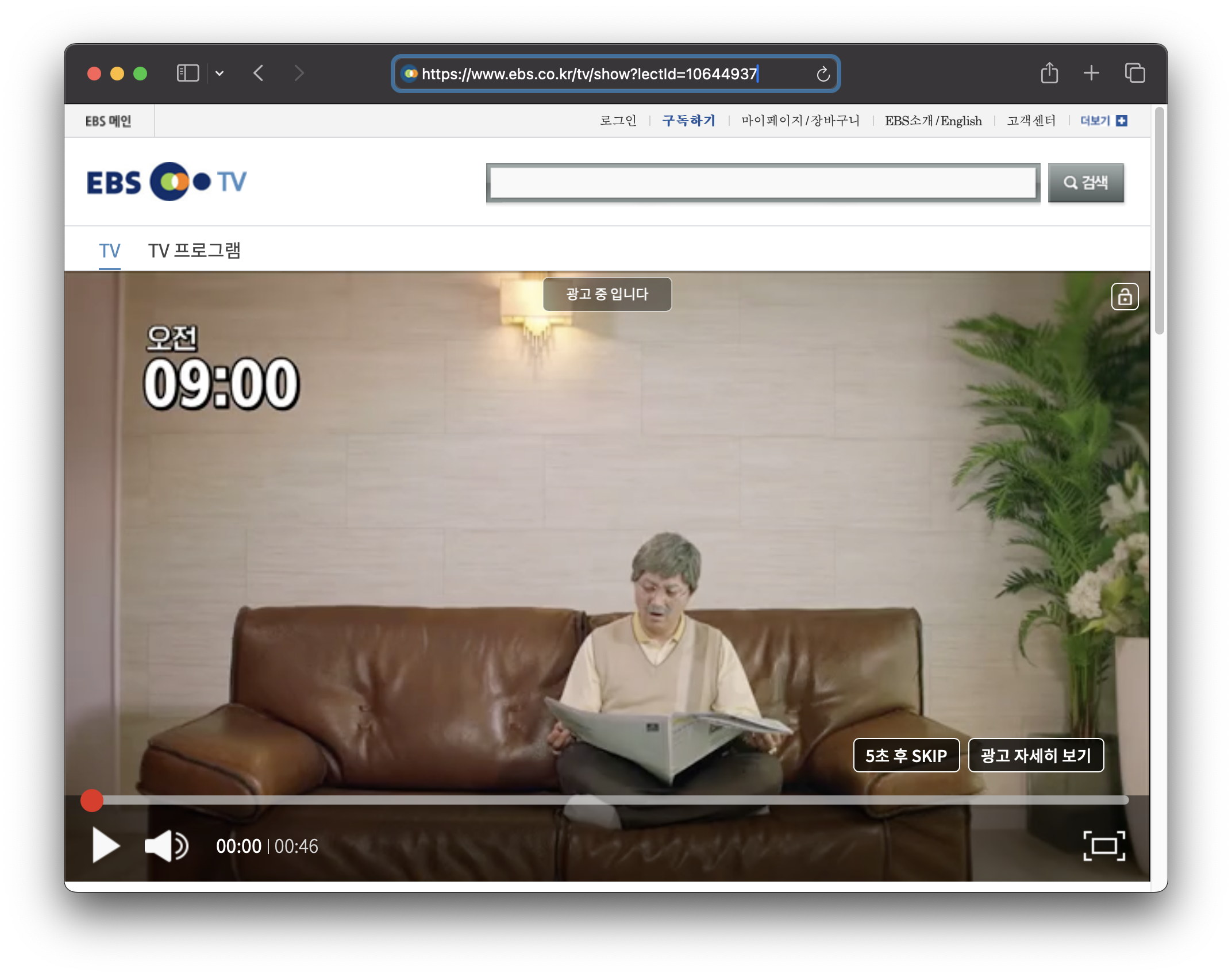Open a new browser tab

click(x=1091, y=74)
